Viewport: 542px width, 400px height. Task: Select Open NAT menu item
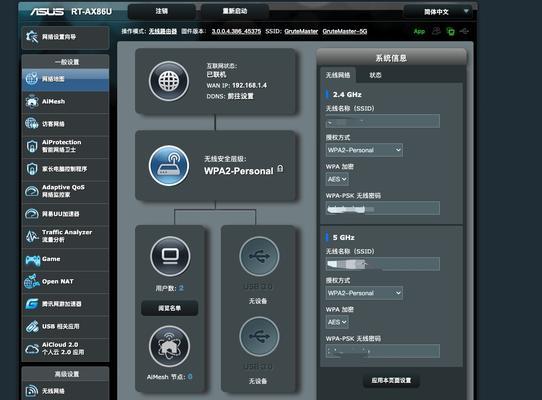[x=65, y=281]
